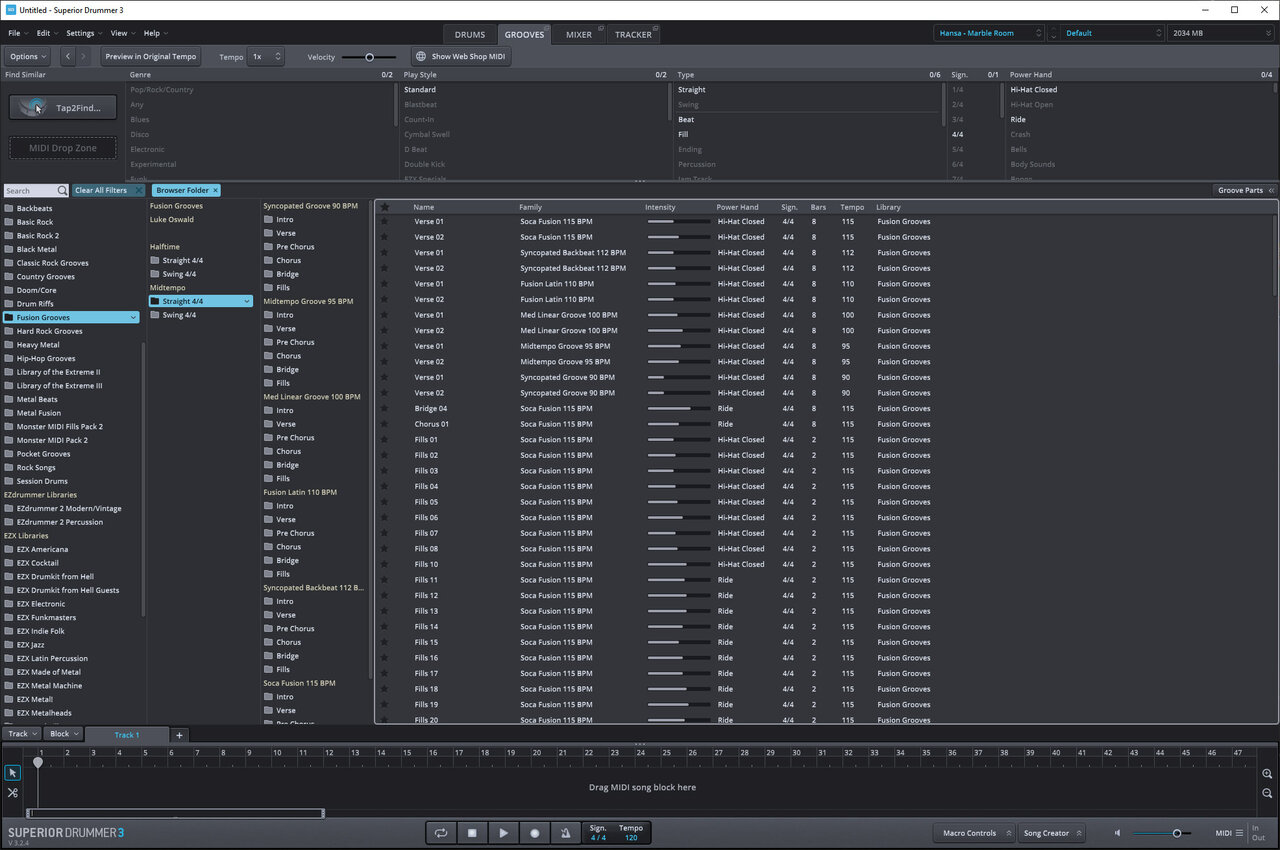Click Show Web Shop MIDI button
The height and width of the screenshot is (850, 1280).
click(x=461, y=57)
